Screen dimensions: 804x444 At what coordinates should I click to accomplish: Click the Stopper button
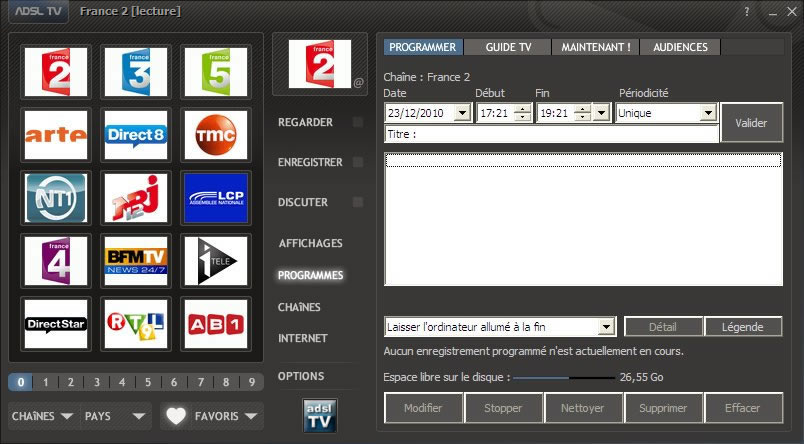(503, 408)
